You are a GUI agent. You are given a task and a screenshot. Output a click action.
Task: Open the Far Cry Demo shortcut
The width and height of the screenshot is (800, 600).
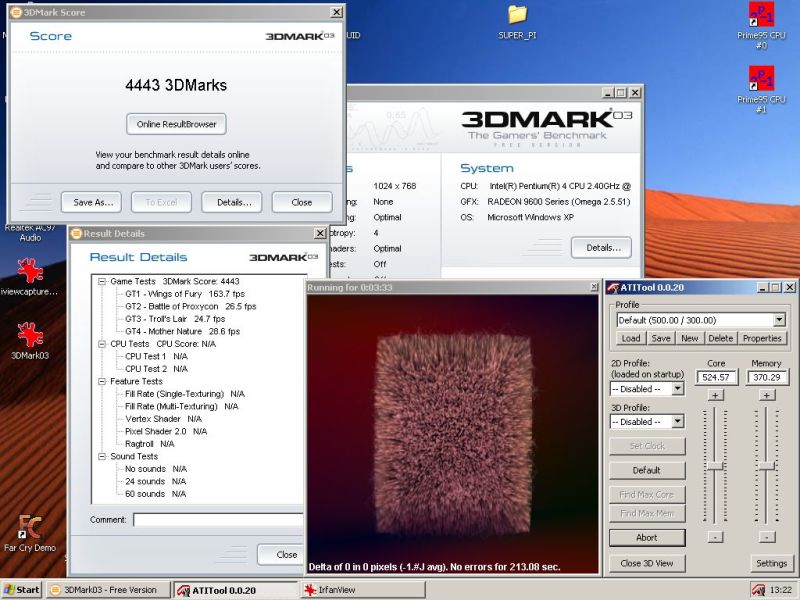coord(30,527)
